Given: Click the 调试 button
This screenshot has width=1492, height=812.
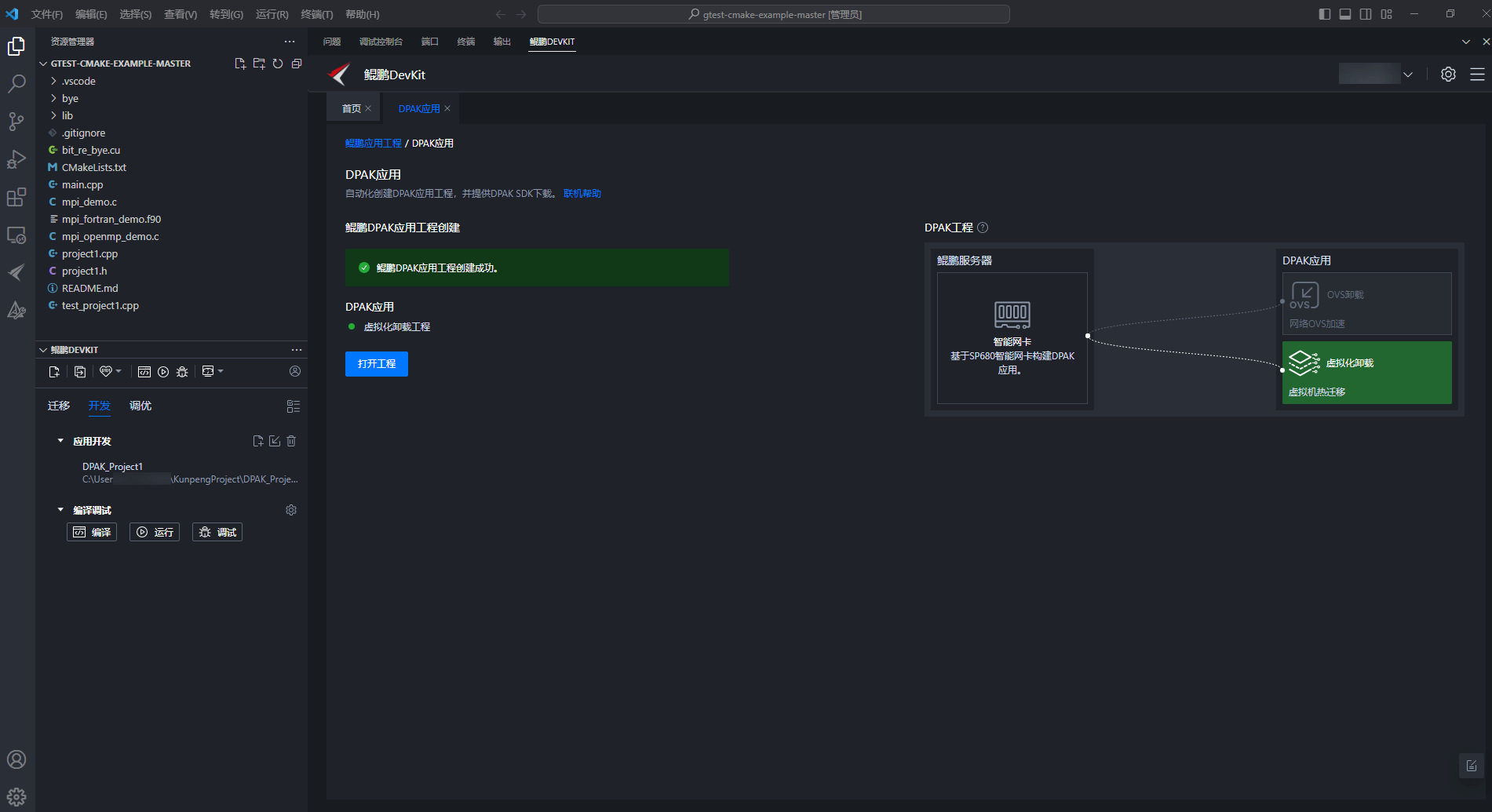Looking at the screenshot, I should 217,532.
